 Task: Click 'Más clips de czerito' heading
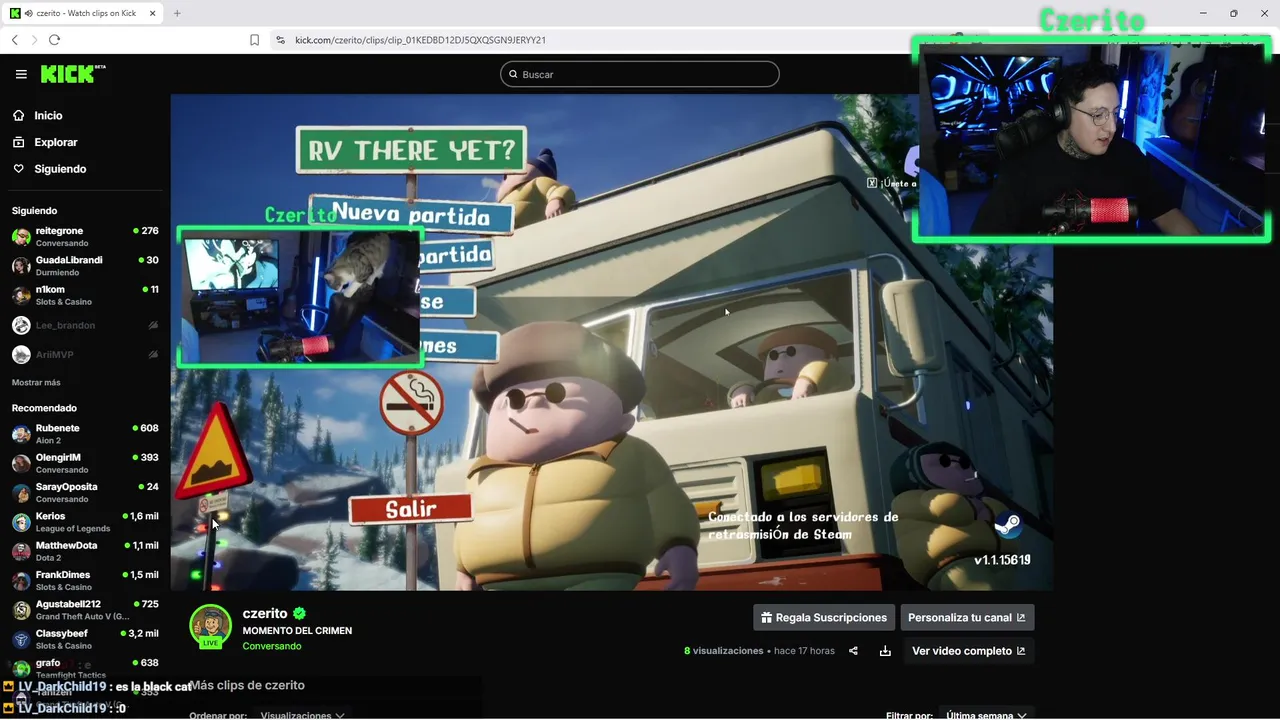point(247,685)
